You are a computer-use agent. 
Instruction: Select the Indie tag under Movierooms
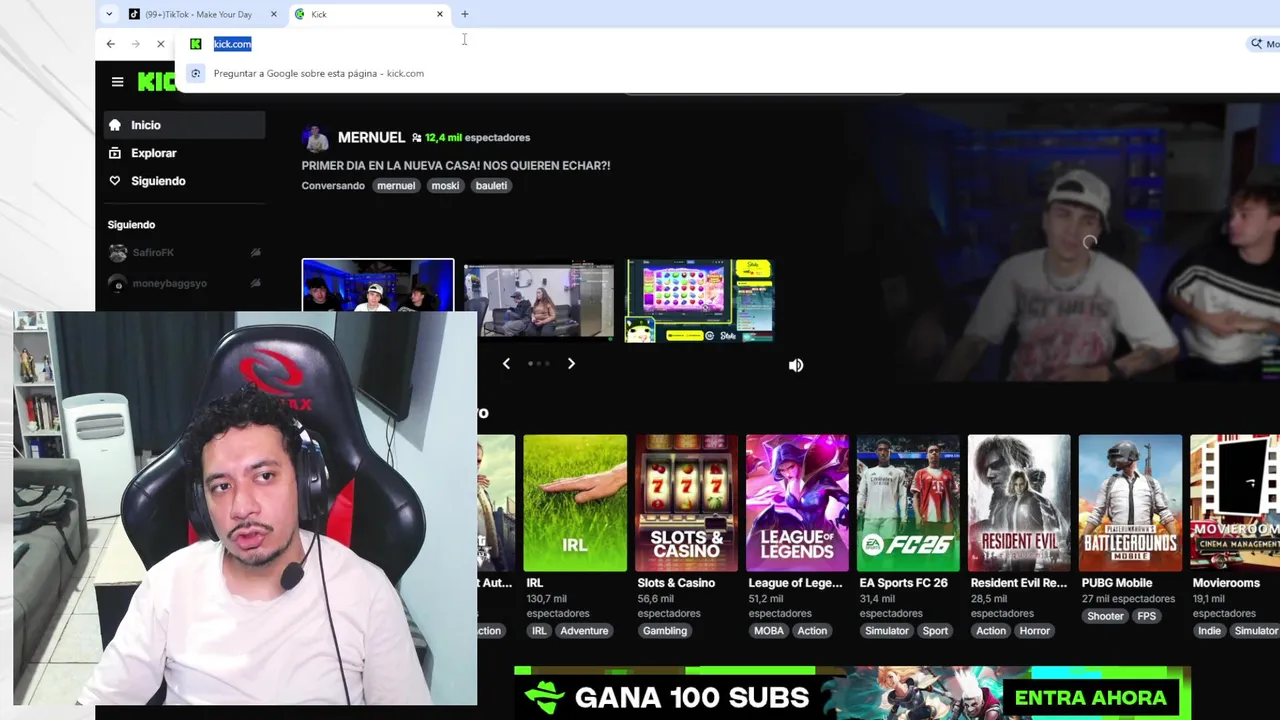(1210, 631)
